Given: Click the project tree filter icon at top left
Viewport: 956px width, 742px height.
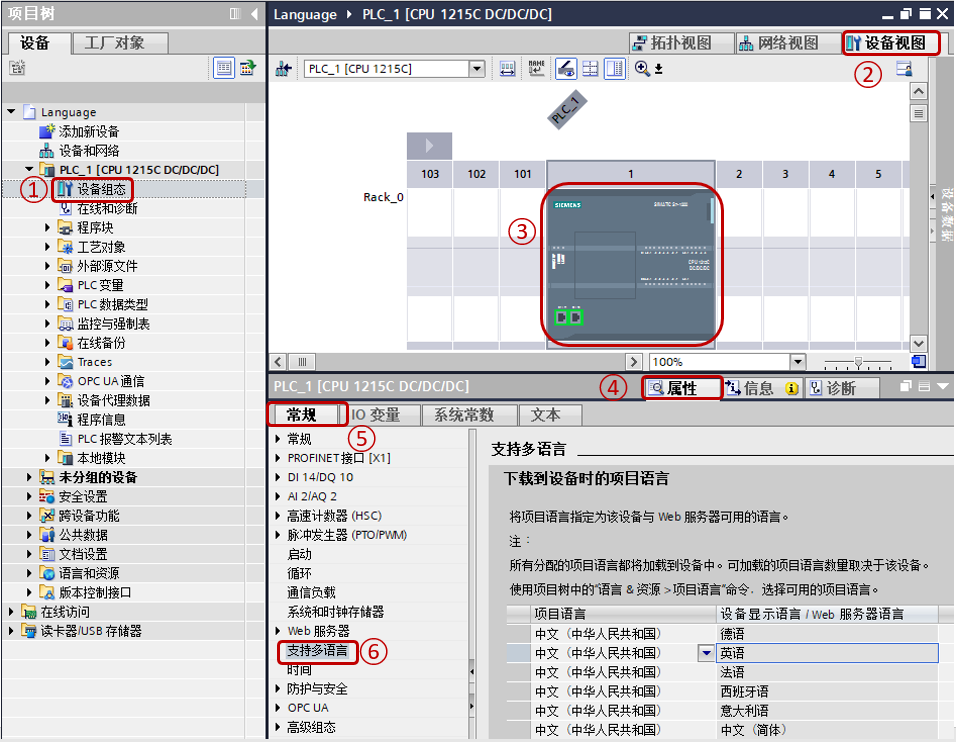Looking at the screenshot, I should pyautogui.click(x=17, y=68).
